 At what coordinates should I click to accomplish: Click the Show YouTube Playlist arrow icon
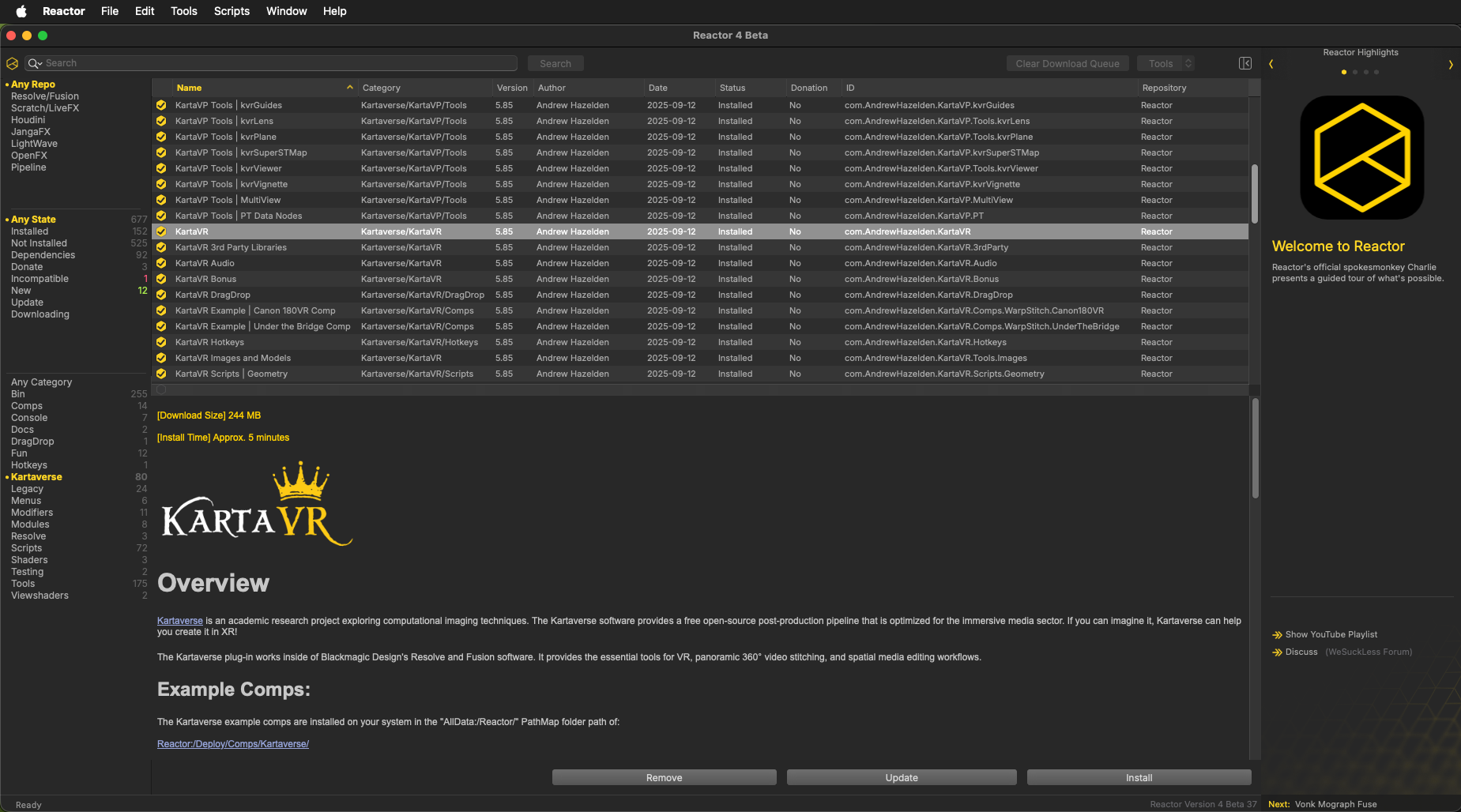tap(1278, 634)
